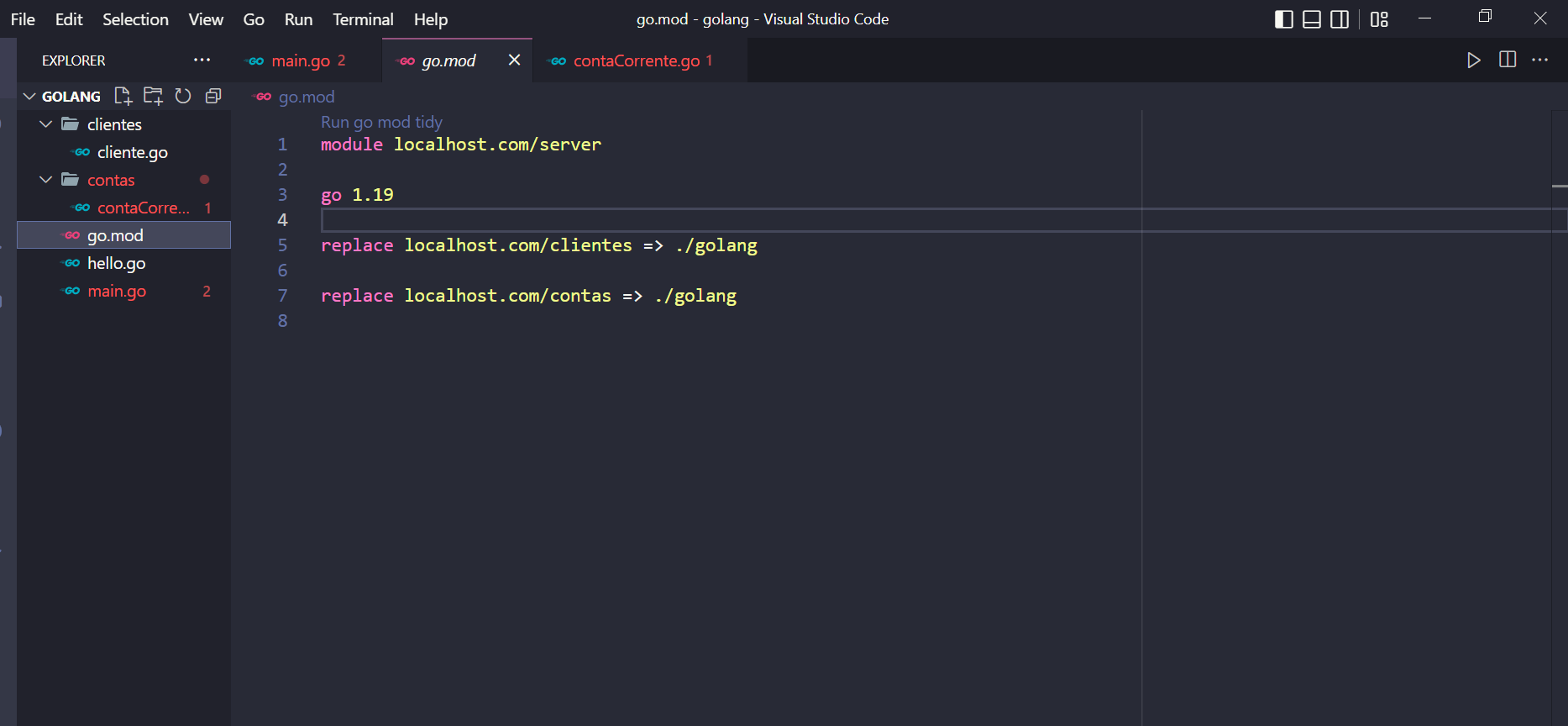Image resolution: width=1568 pixels, height=726 pixels.
Task: Close the go.mod editor tab
Action: (x=515, y=60)
